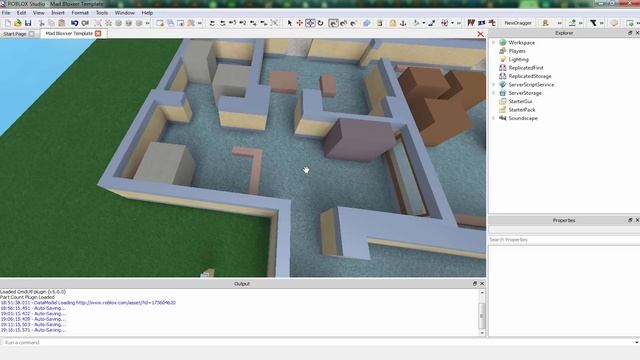
Task: Click the New file icon
Action: [x=8, y=23]
